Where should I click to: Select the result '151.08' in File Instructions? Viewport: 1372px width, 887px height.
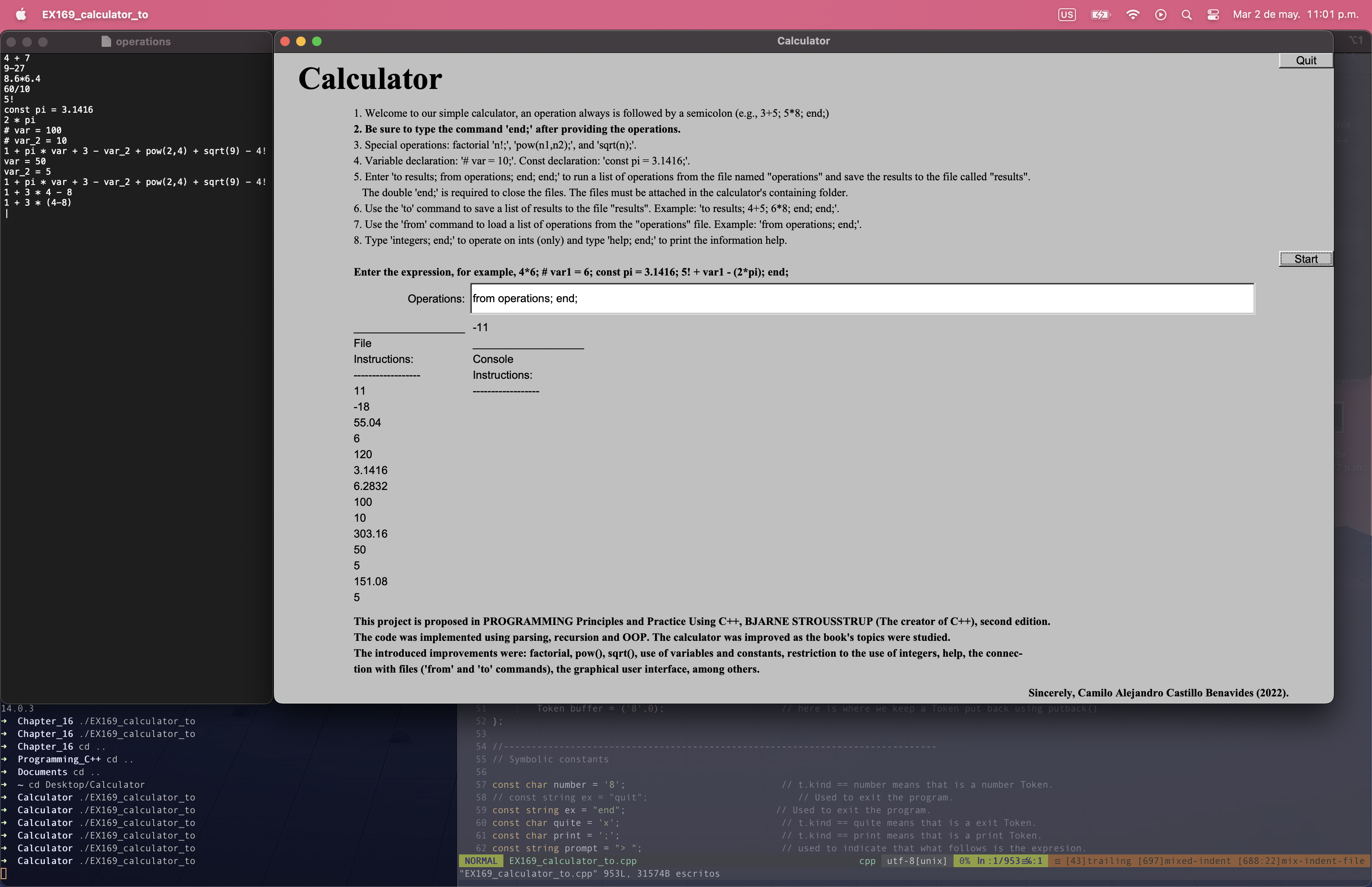point(370,582)
